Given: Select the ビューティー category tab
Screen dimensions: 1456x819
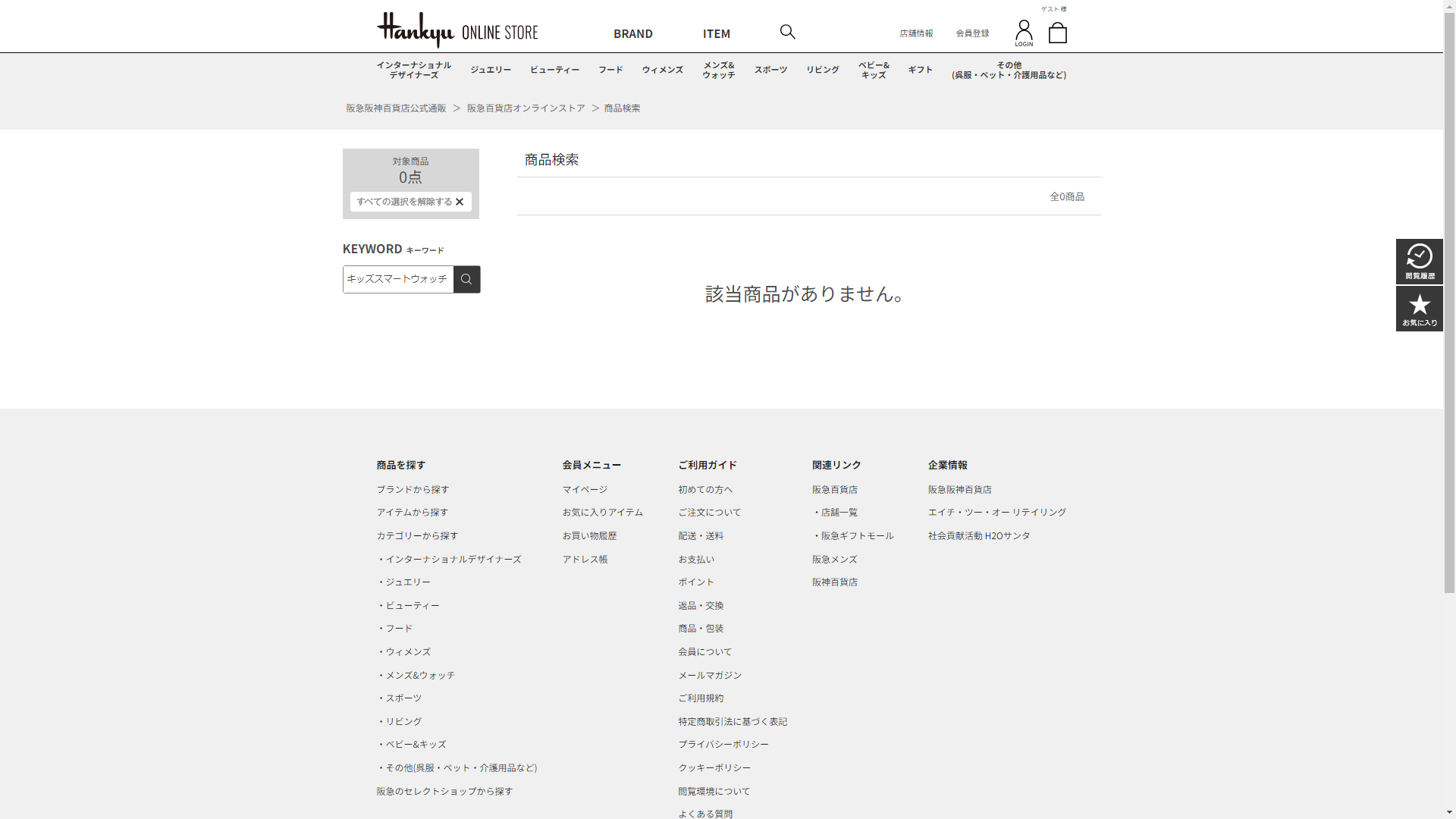Looking at the screenshot, I should (x=554, y=70).
